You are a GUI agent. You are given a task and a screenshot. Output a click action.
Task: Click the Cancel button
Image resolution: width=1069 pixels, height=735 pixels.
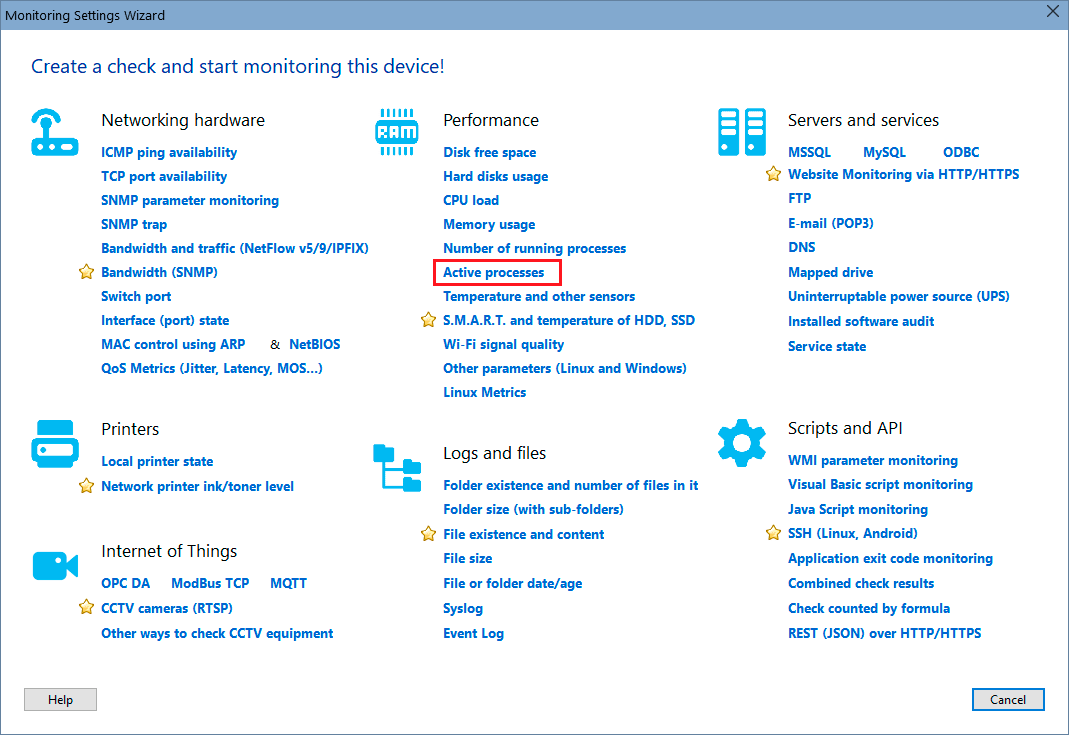(x=1007, y=700)
